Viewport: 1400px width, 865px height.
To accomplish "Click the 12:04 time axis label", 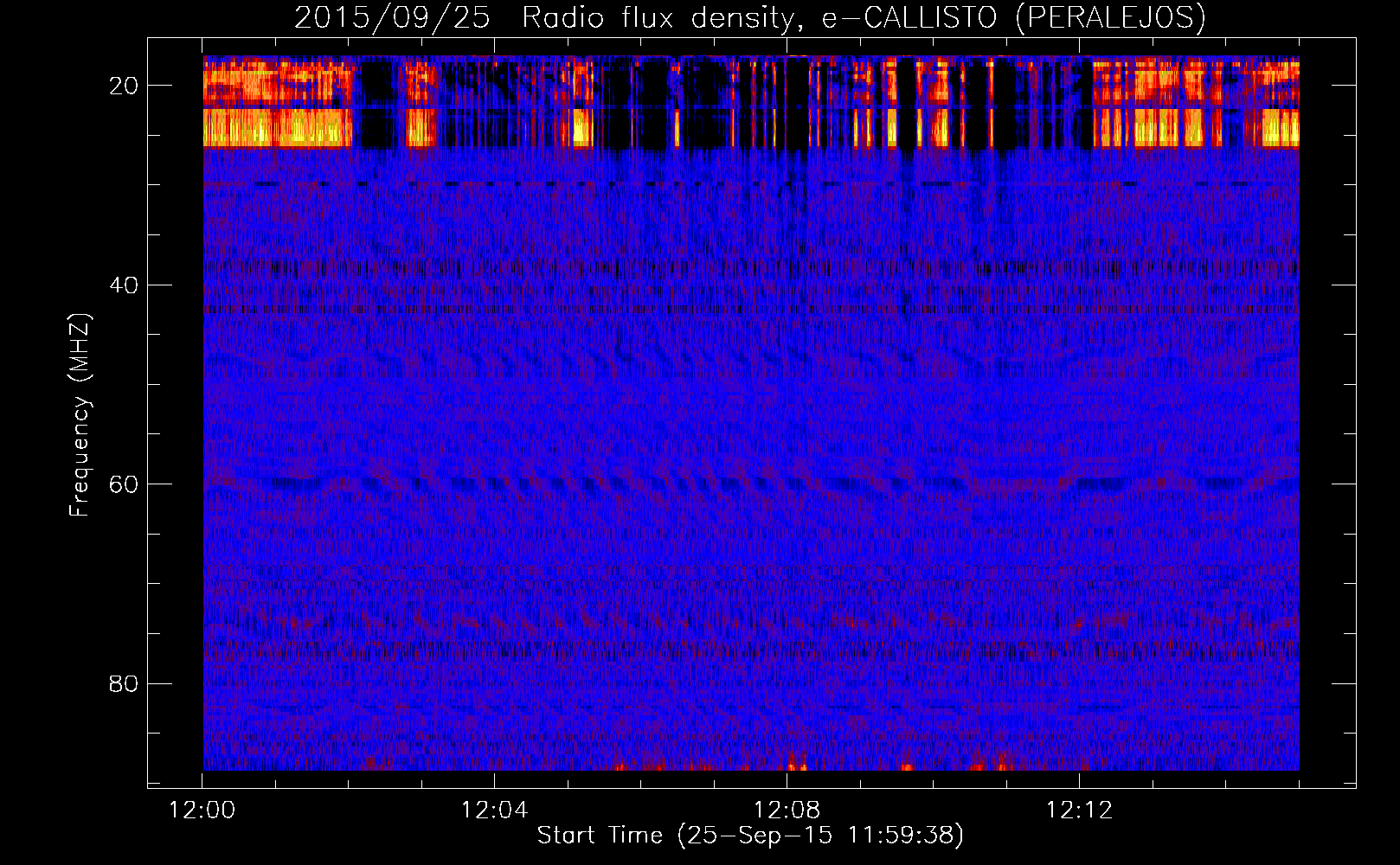I will 494,811.
